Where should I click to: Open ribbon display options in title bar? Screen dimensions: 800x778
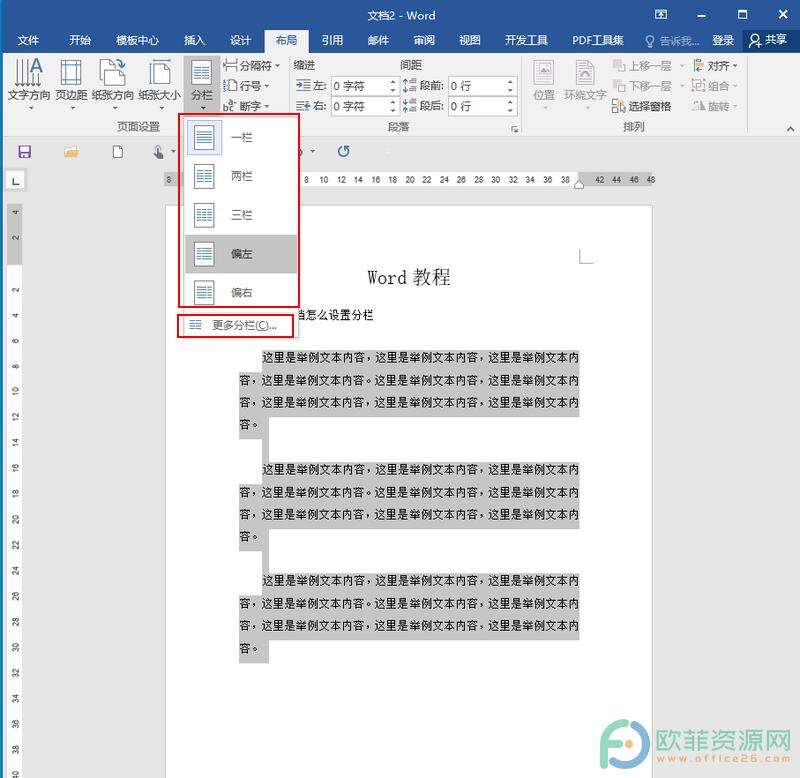point(661,15)
